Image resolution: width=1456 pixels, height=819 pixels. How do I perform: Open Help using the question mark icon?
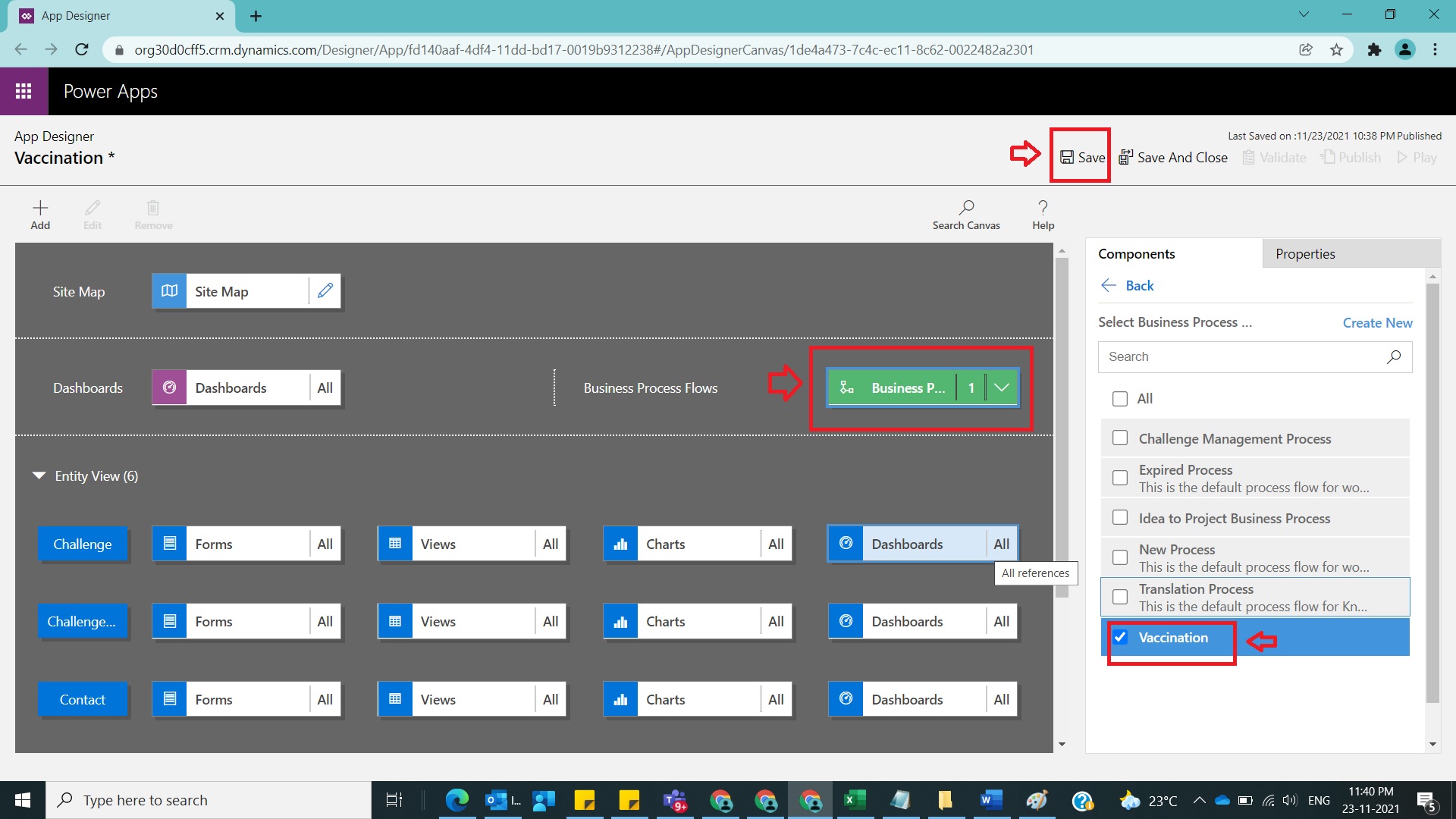(x=1043, y=207)
